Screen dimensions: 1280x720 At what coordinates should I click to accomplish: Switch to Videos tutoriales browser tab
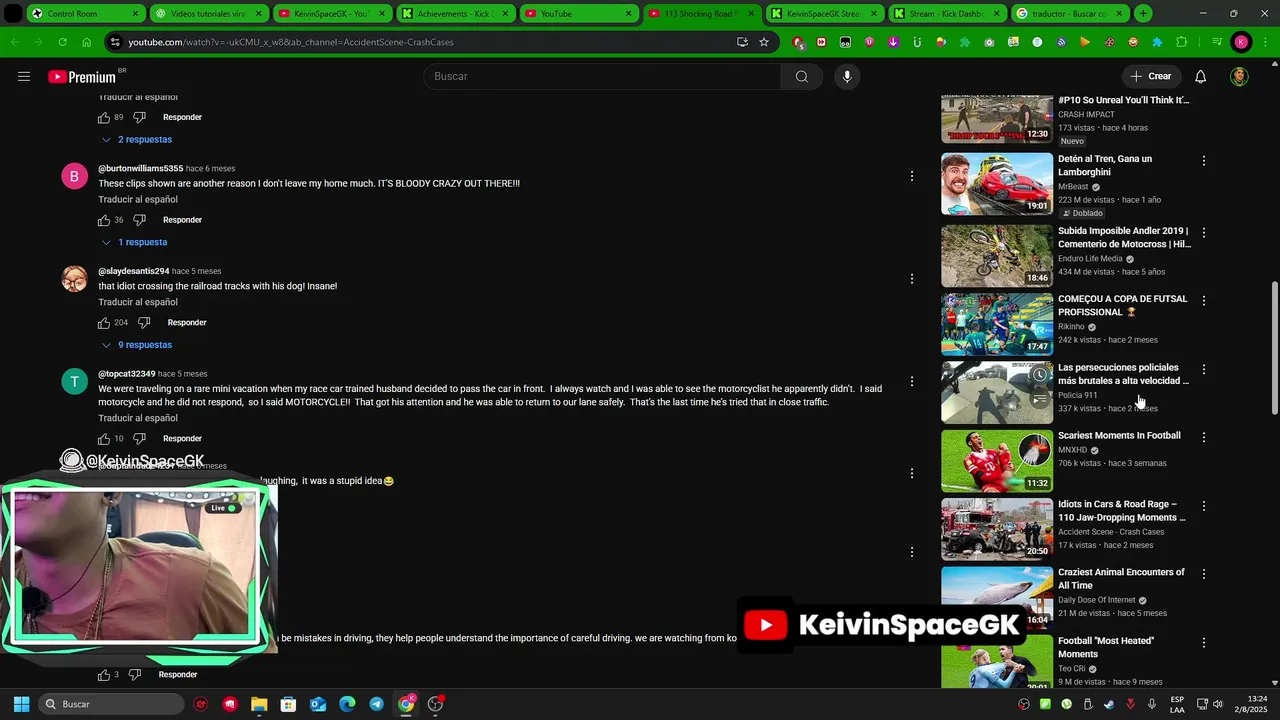[x=208, y=14]
